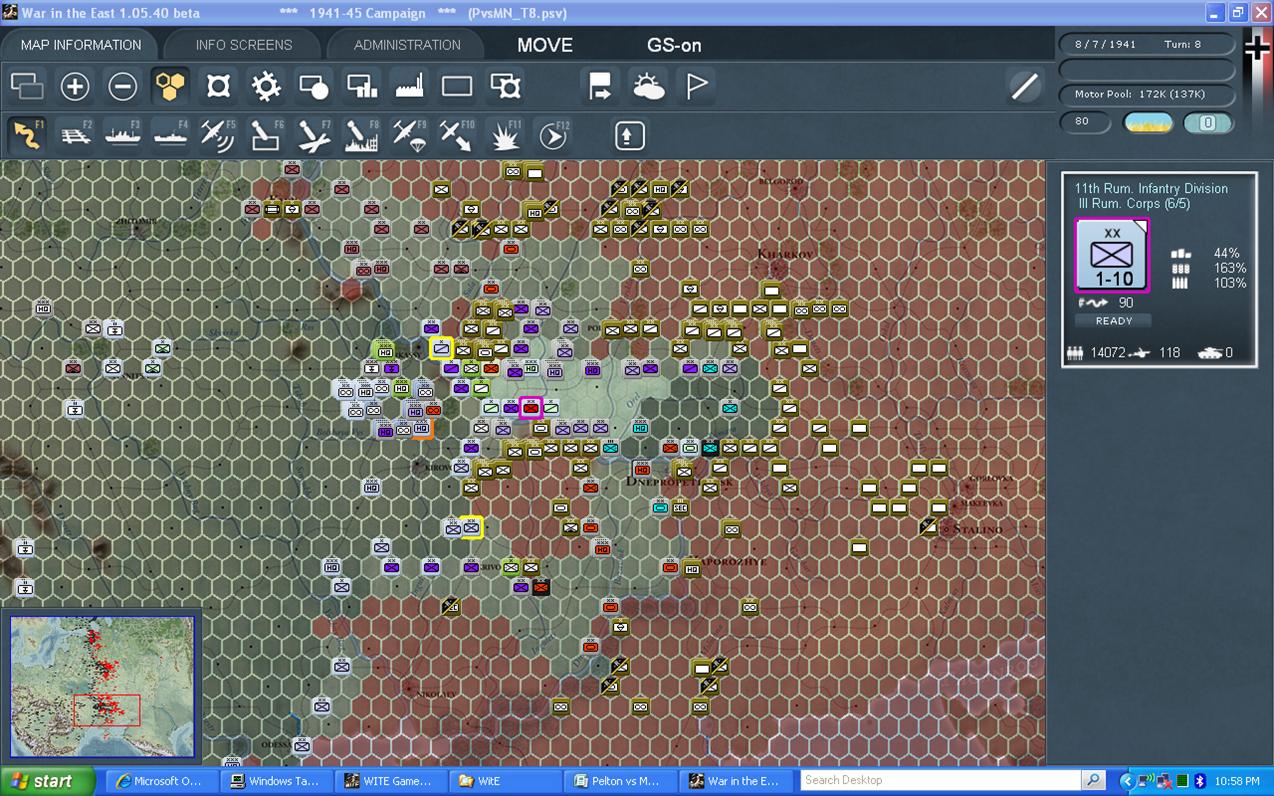Switch to the MAP INFORMATION tab

[x=80, y=45]
